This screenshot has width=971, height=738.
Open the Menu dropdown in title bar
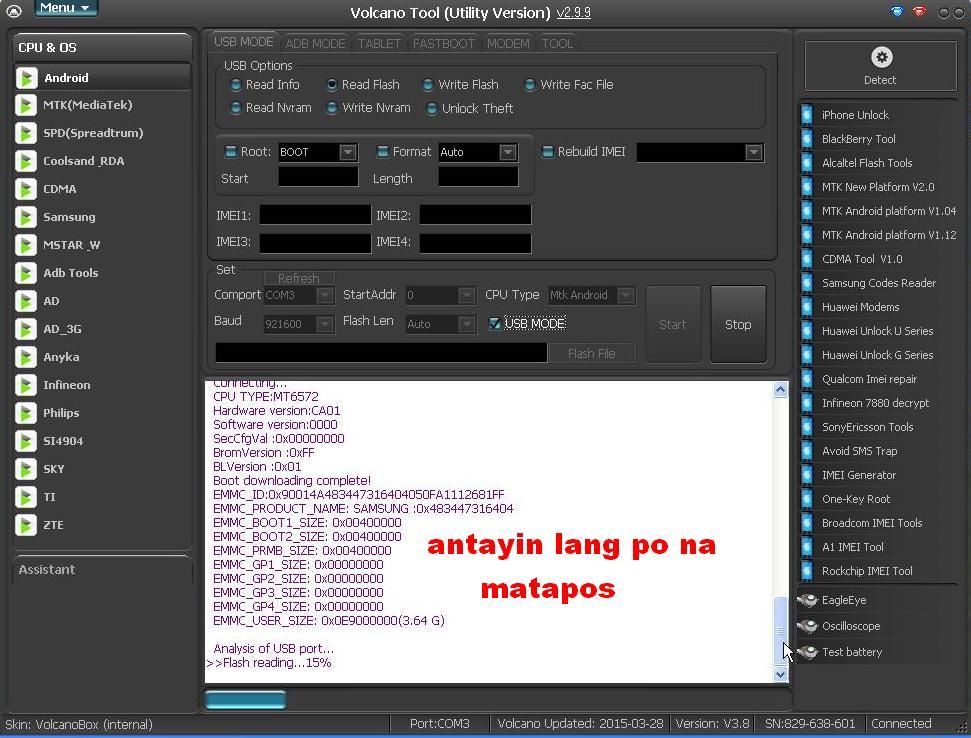[x=65, y=8]
